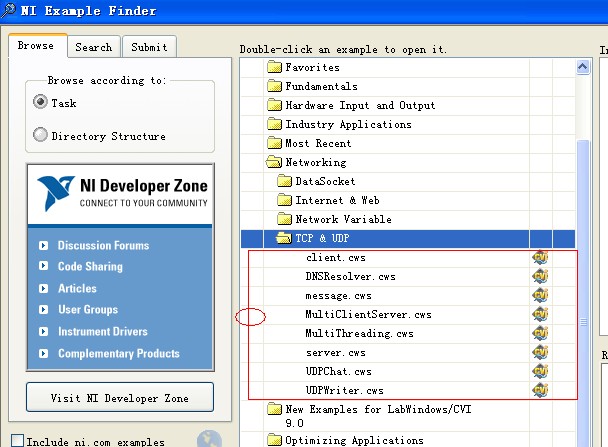Click the CVI icon beside UDPWriter.cws

540,390
